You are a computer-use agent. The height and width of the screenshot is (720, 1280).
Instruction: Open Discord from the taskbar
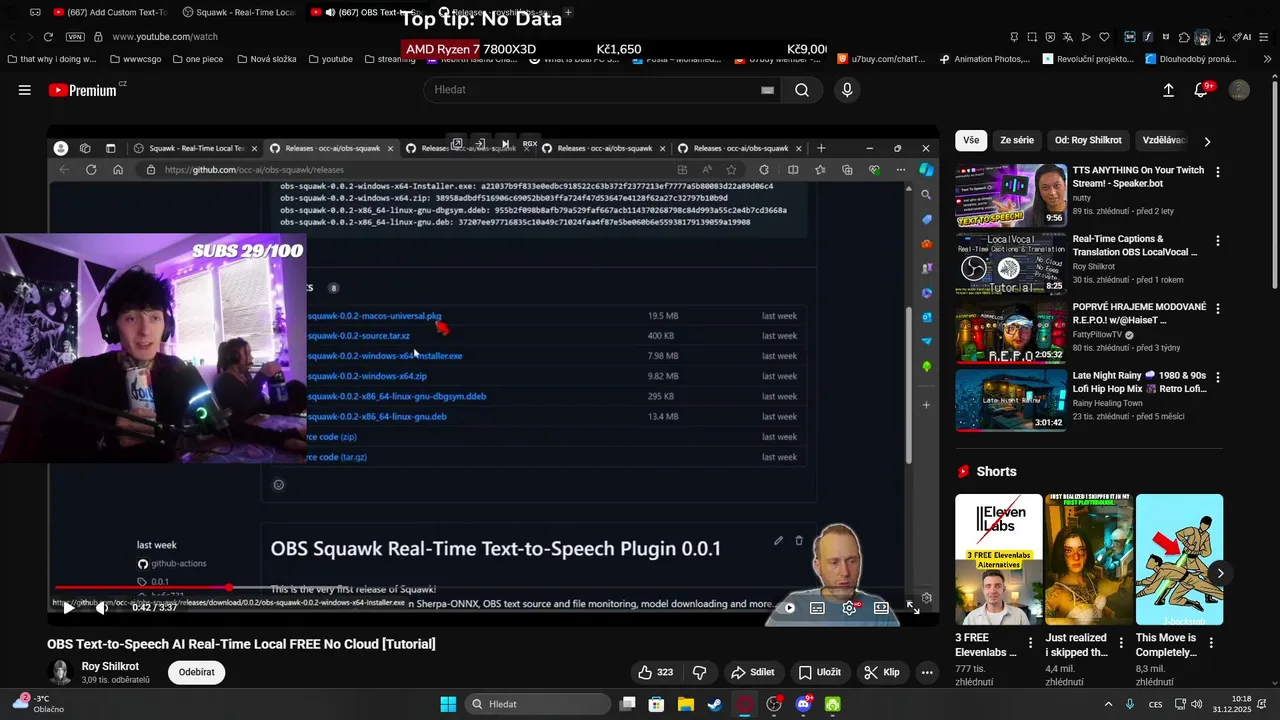tap(803, 704)
